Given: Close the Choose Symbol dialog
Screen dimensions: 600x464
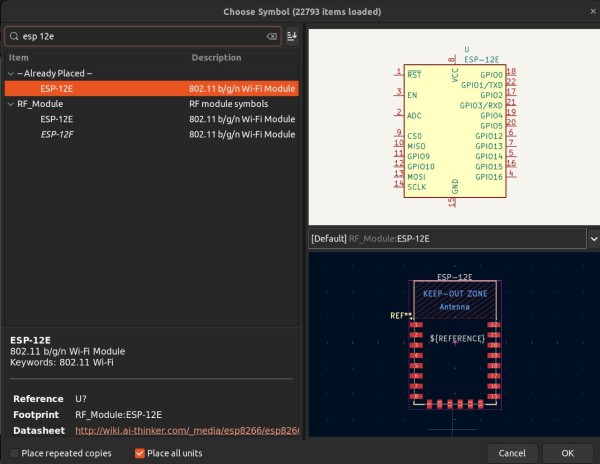Looking at the screenshot, I should tap(593, 11).
